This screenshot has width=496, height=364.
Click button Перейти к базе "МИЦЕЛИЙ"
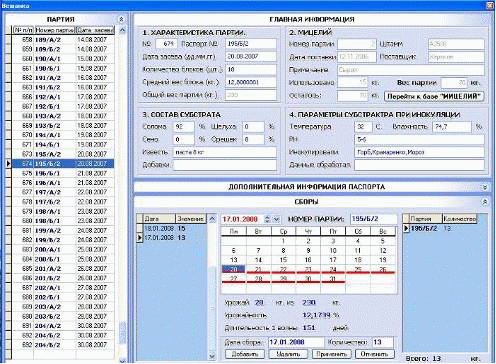pos(434,96)
